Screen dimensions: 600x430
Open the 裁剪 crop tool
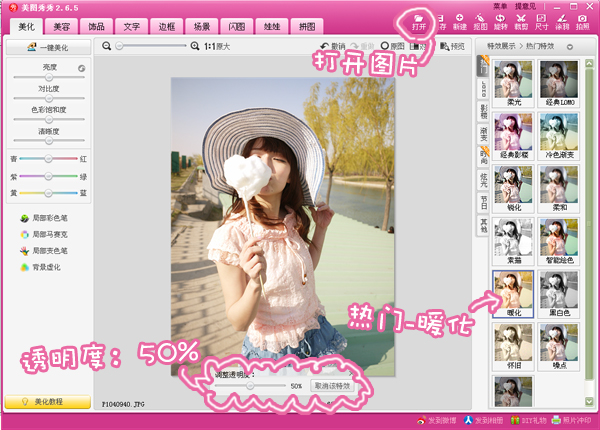coord(521,22)
